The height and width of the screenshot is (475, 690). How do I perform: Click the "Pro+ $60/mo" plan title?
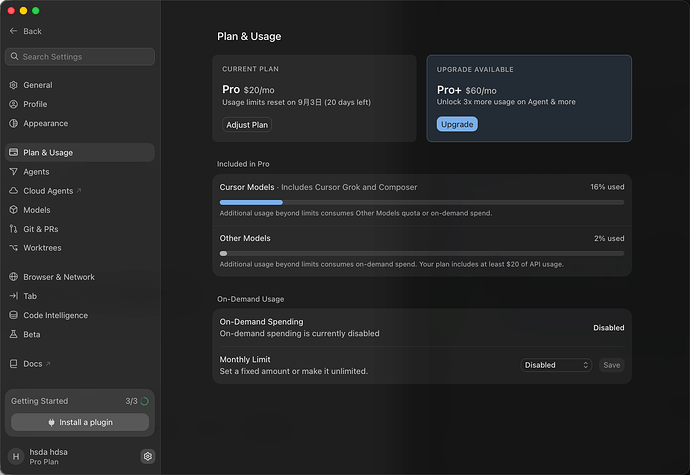coord(466,90)
